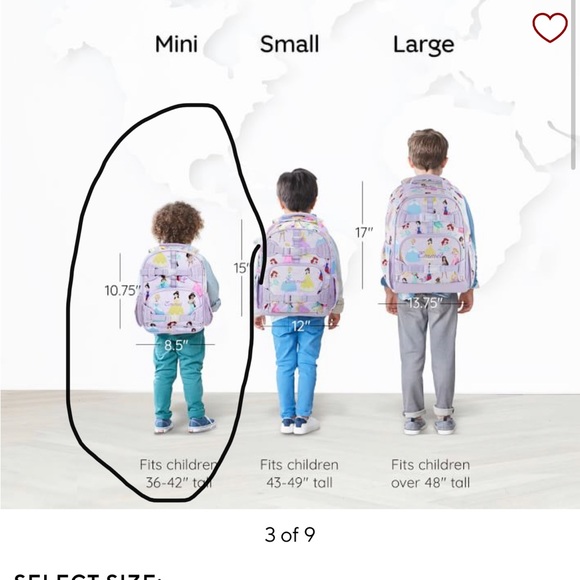Click the 10.75" height measurement label
Viewport: 580px width, 580px height.
[122, 290]
